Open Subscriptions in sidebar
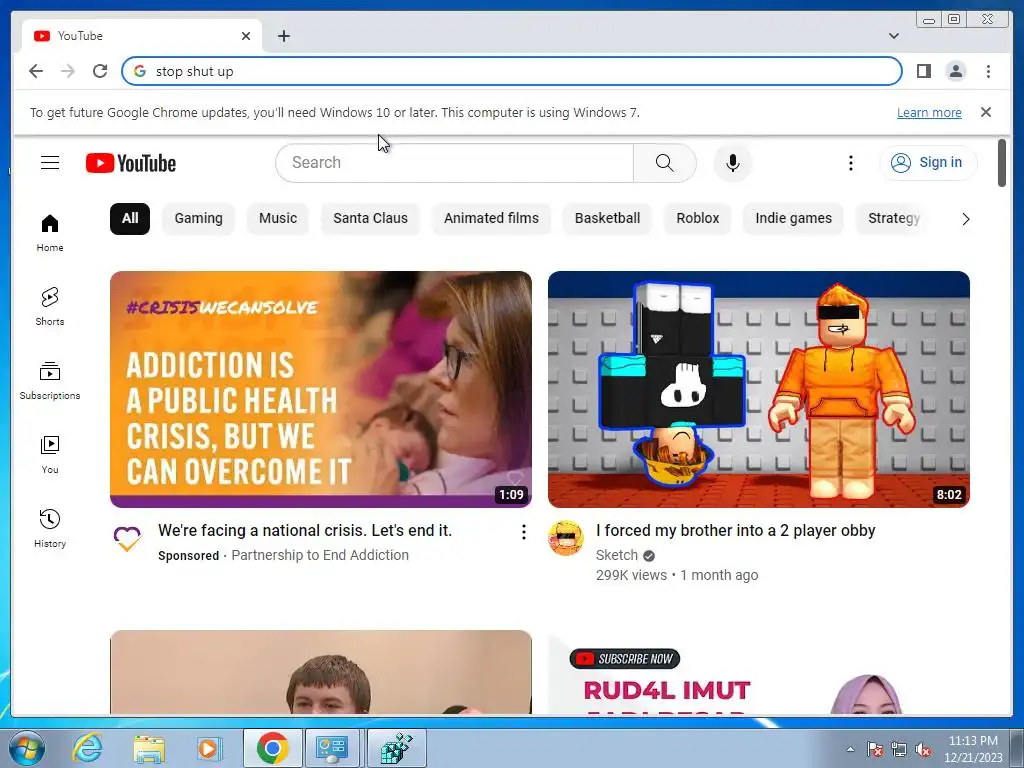 click(50, 381)
